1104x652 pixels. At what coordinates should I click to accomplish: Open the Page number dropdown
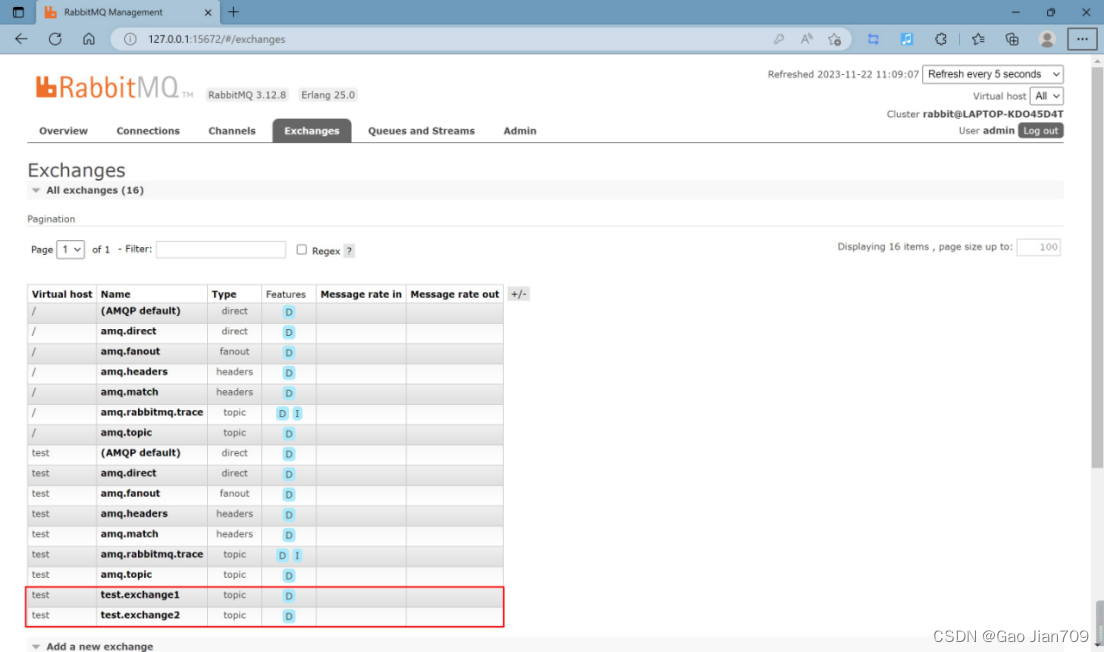point(70,249)
